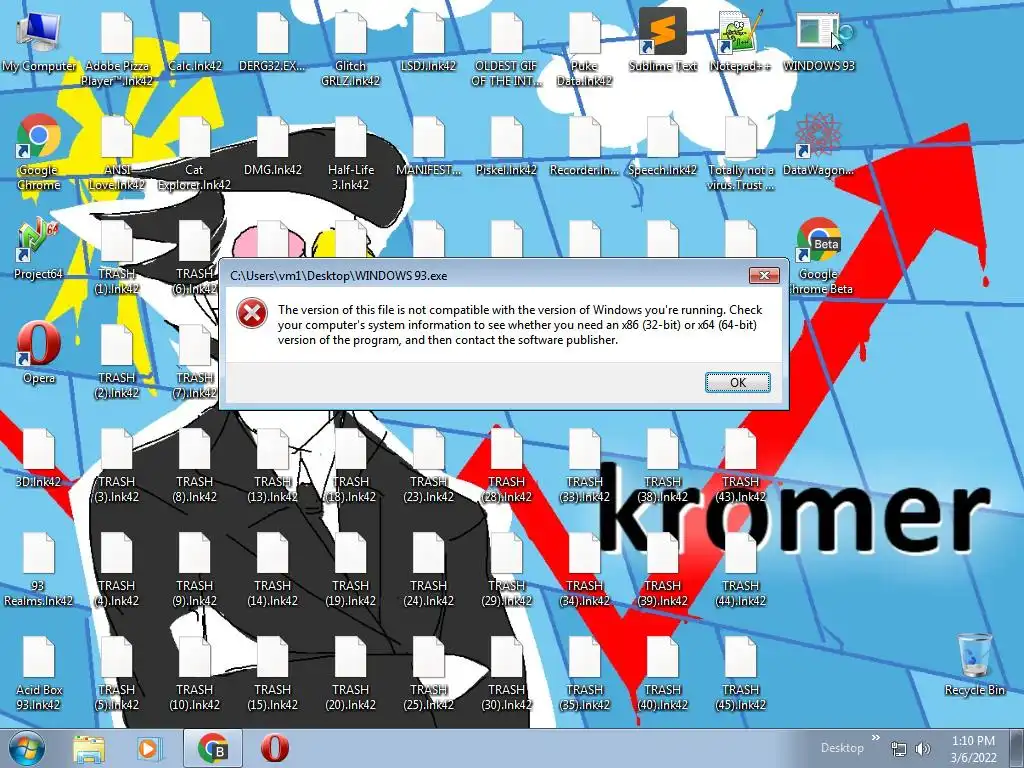The height and width of the screenshot is (768, 1024).
Task: Click the Desktop toolbar label
Action: pos(842,748)
